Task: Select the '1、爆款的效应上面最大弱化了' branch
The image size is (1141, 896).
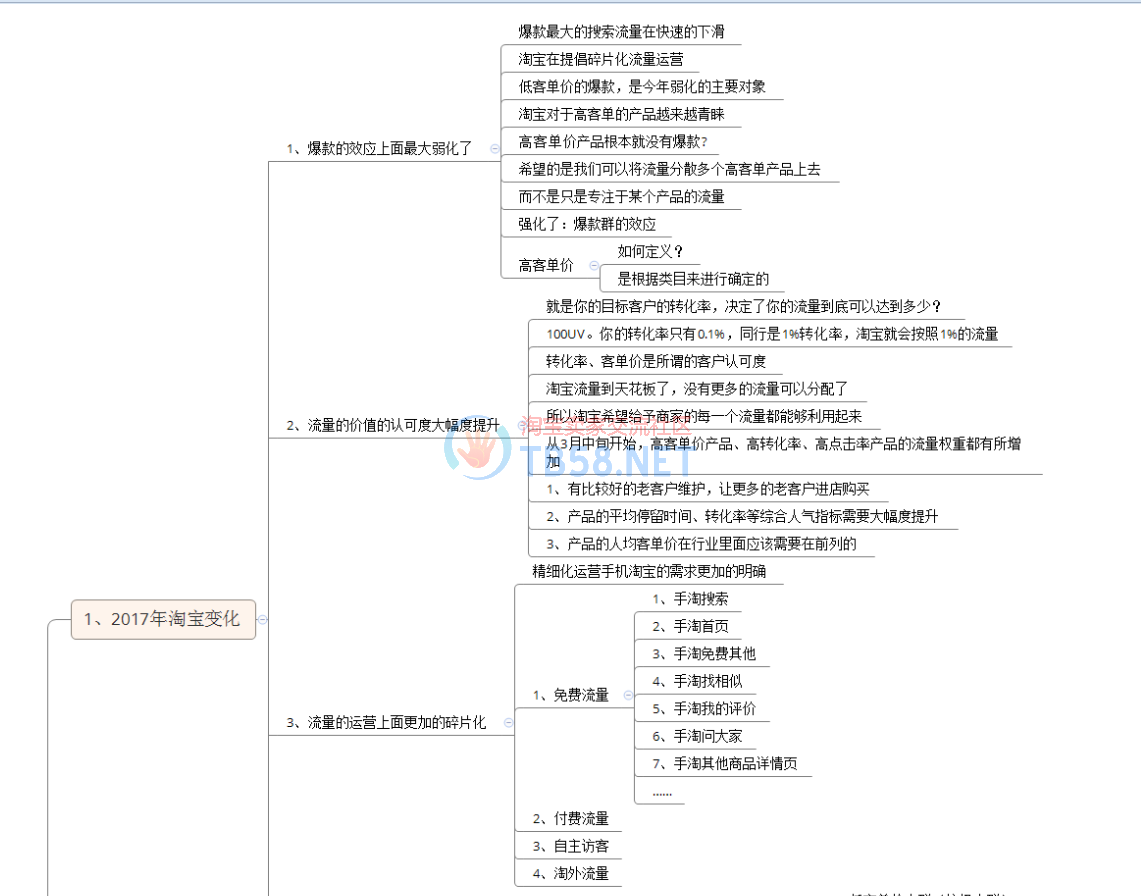Action: point(379,148)
